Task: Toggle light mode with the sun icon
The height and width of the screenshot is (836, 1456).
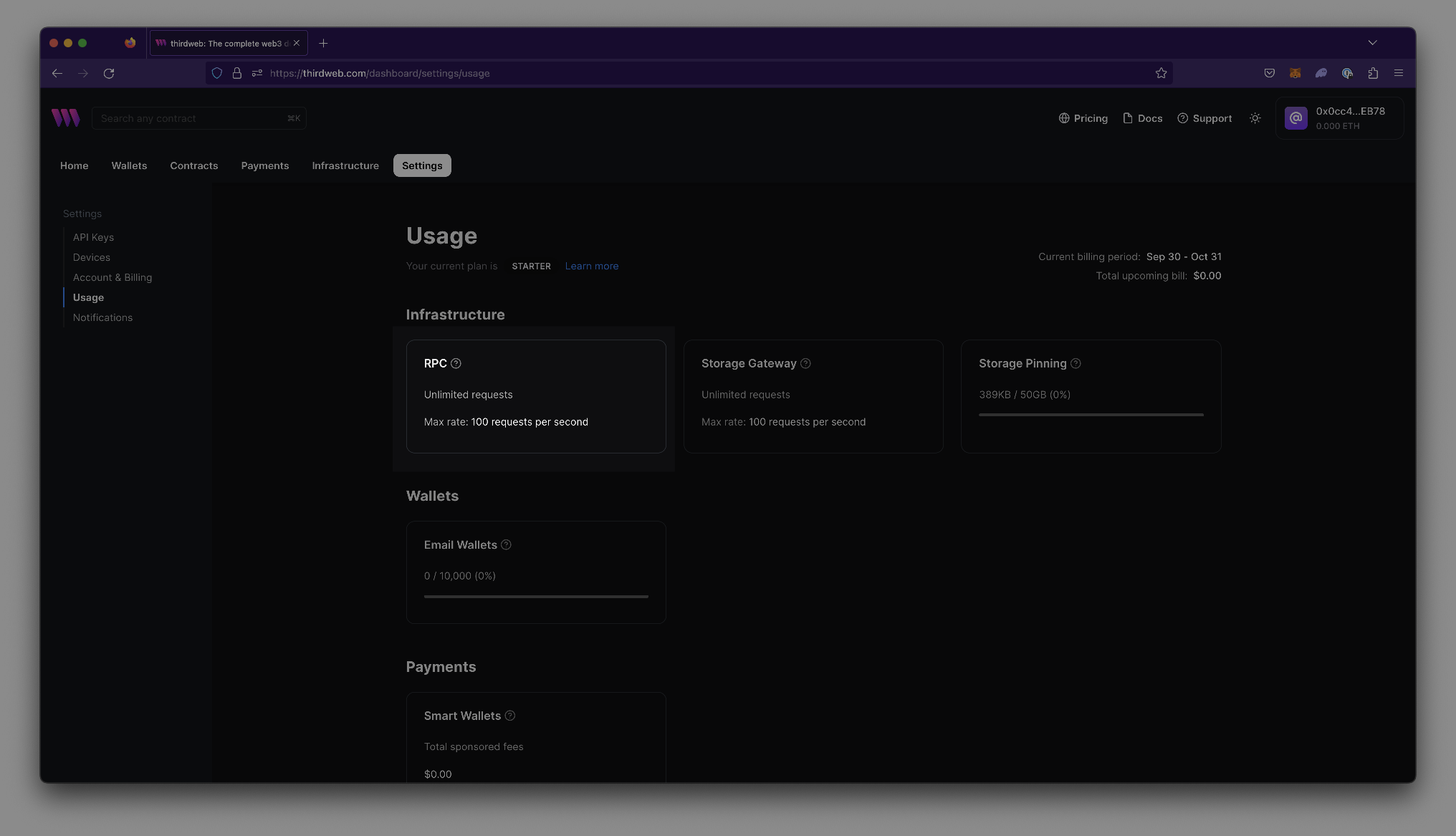Action: point(1255,118)
